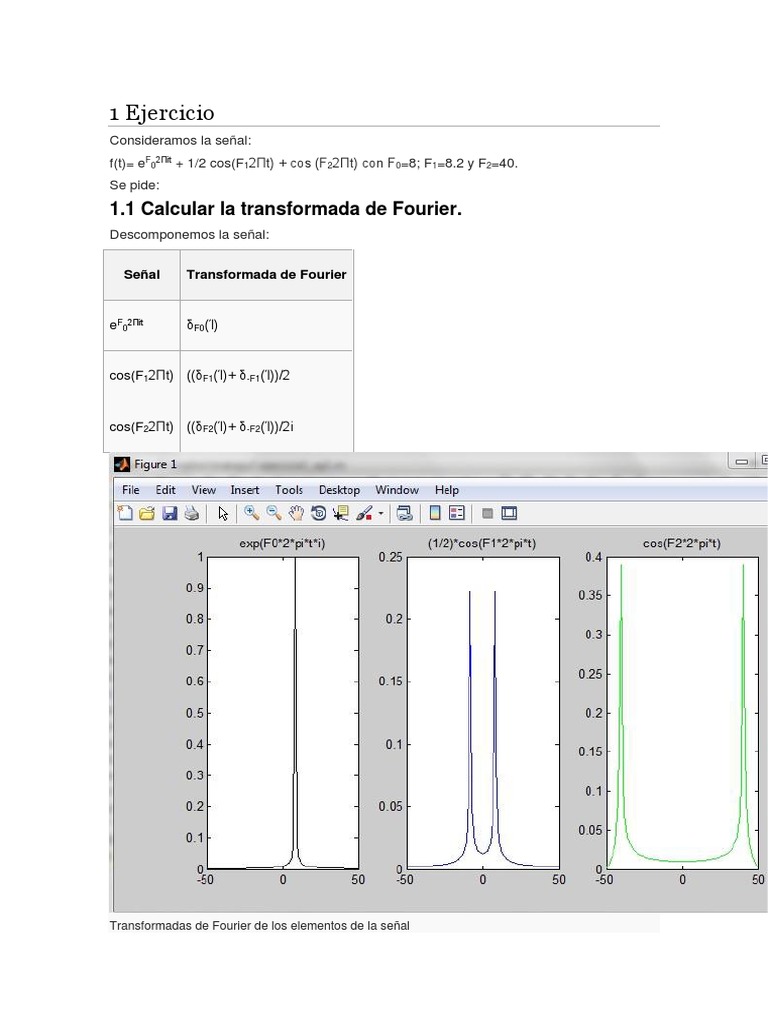768x1024 pixels.
Task: Click the 'Consideramos la señal:' text
Action: [180, 140]
